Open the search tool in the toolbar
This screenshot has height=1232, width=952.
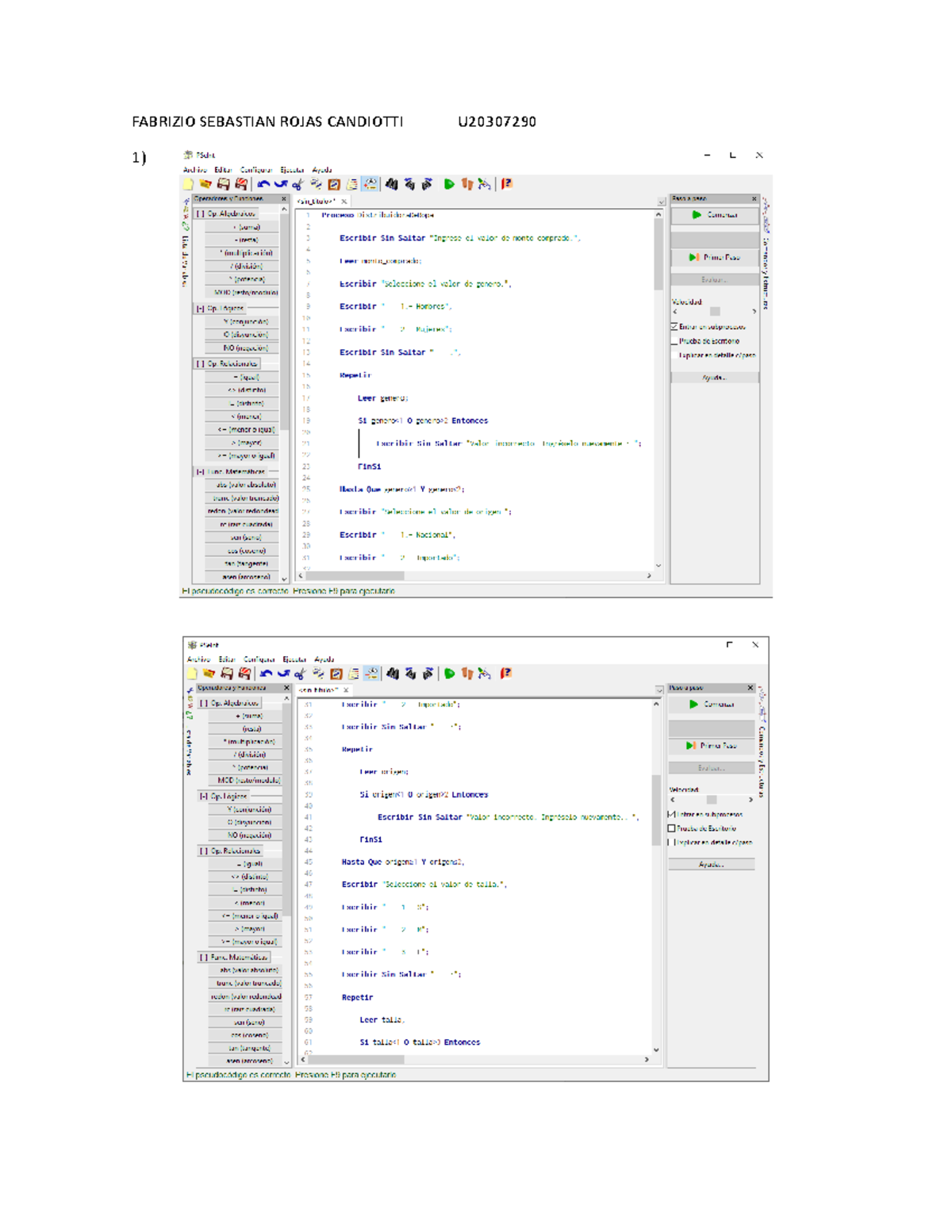click(392, 184)
